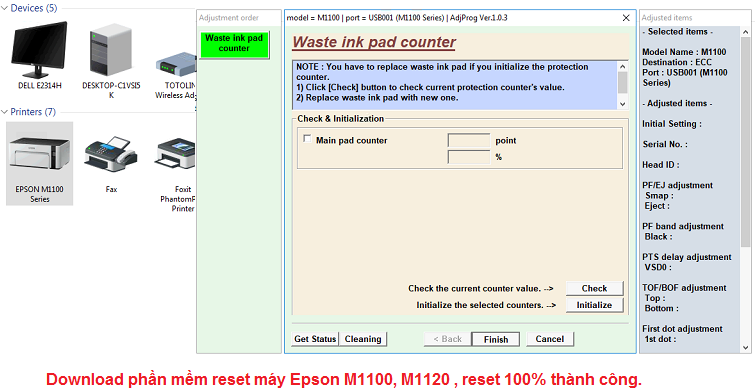The image size is (755, 392).
Task: Select the Foxit PhantomPDF Printer icon
Action: click(x=175, y=154)
